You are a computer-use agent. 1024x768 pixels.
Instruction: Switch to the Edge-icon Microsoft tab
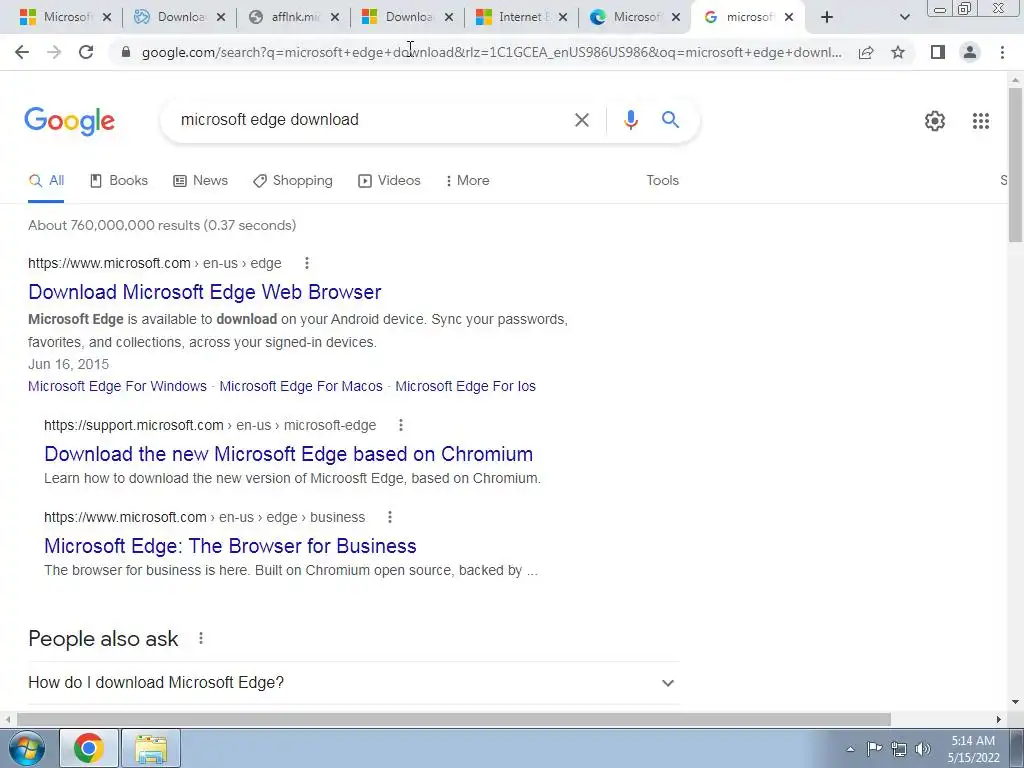click(x=628, y=18)
